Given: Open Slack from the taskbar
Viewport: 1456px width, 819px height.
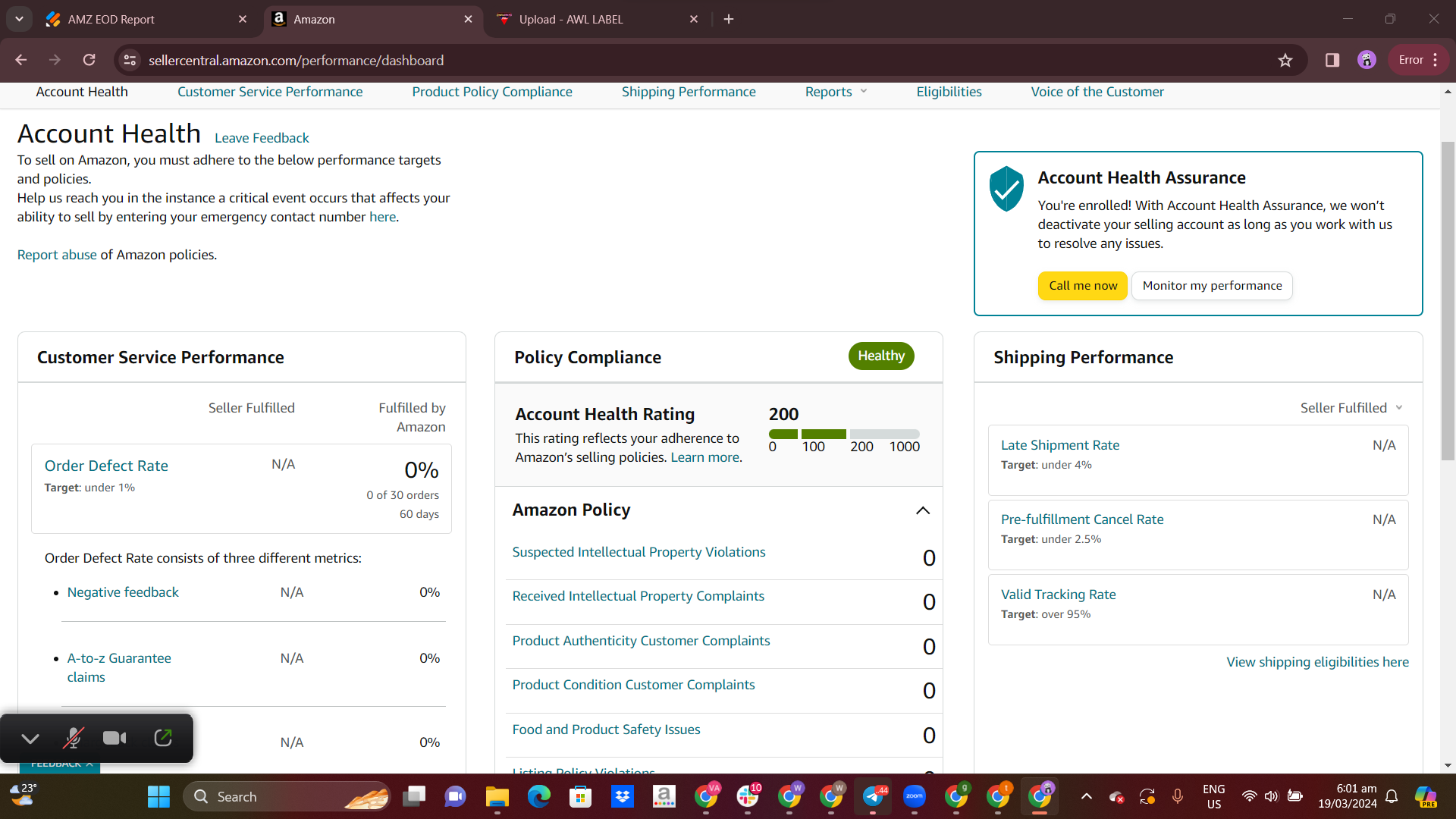Looking at the screenshot, I should (748, 796).
